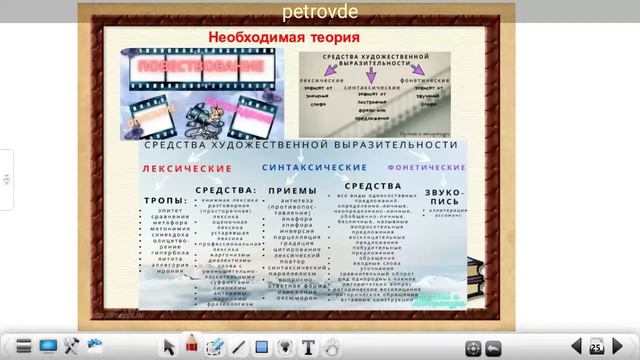Go to the next page arrow
This screenshot has width=640, height=360.
(617, 347)
